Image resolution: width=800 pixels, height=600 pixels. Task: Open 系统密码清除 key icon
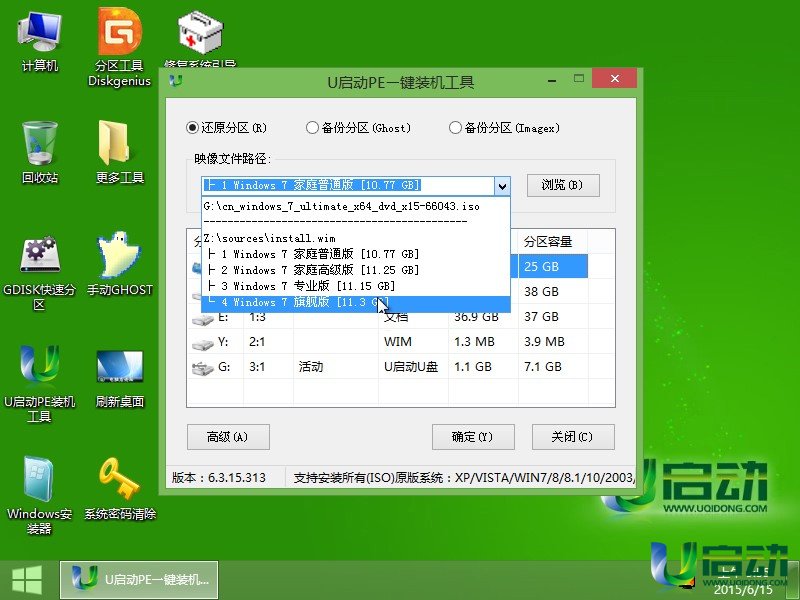pyautogui.click(x=119, y=489)
